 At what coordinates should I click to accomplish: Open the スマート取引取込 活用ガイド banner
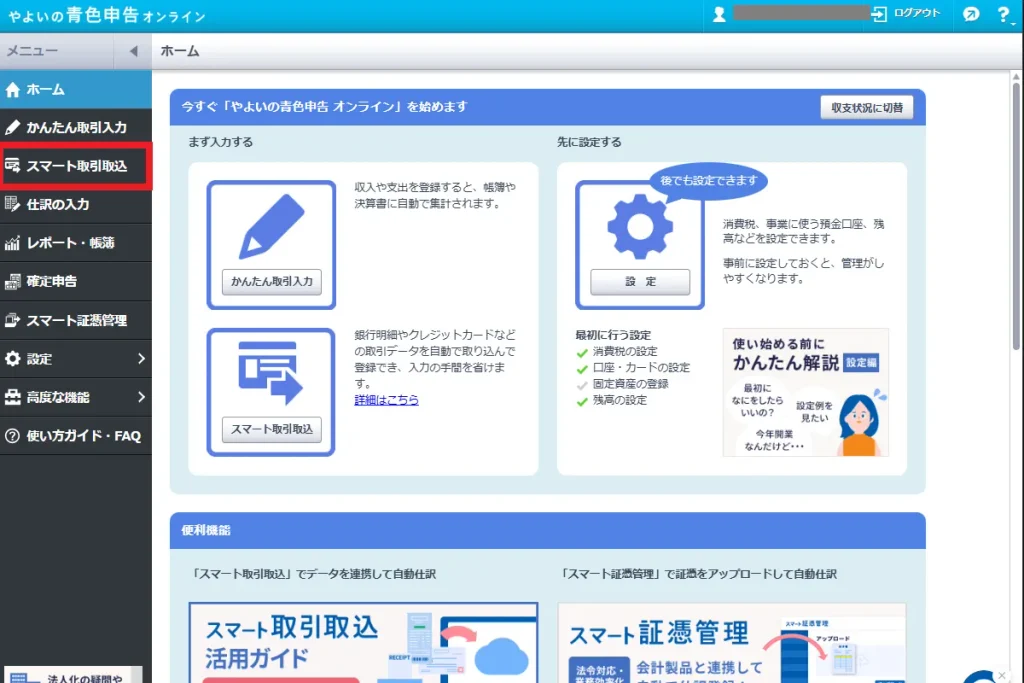click(x=363, y=643)
